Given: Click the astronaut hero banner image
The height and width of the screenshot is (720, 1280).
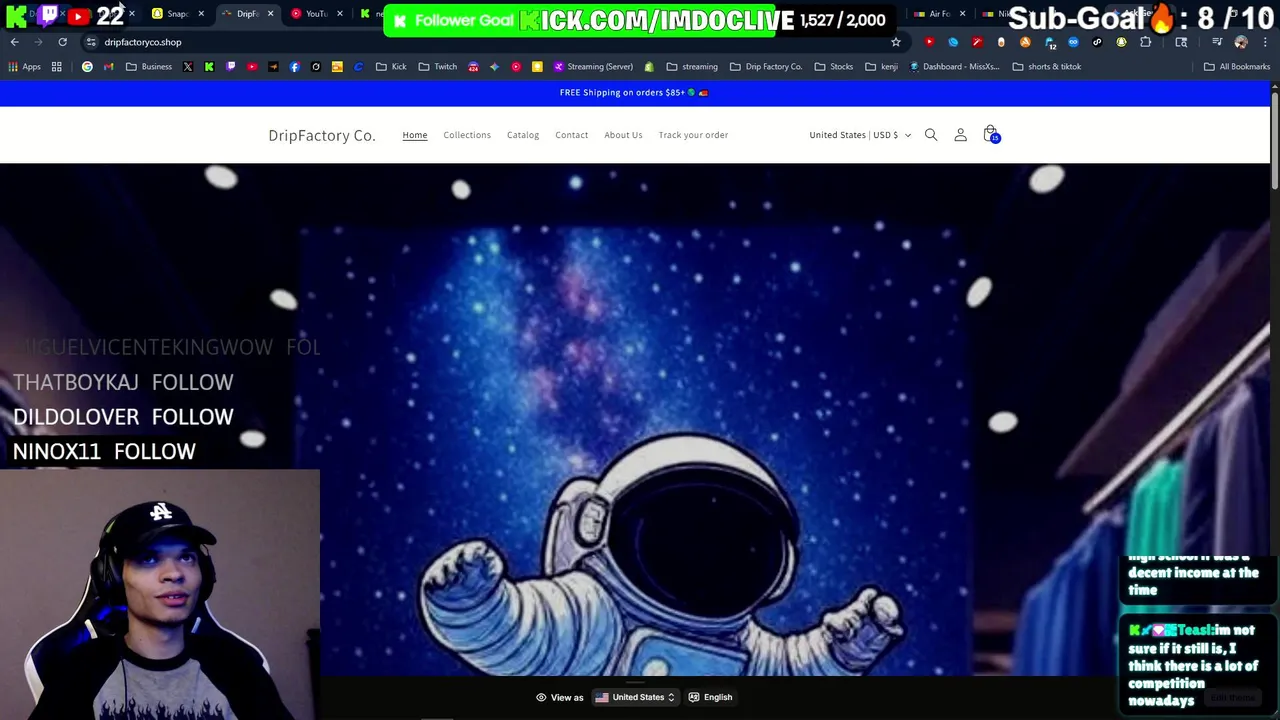Looking at the screenshot, I should 634,420.
